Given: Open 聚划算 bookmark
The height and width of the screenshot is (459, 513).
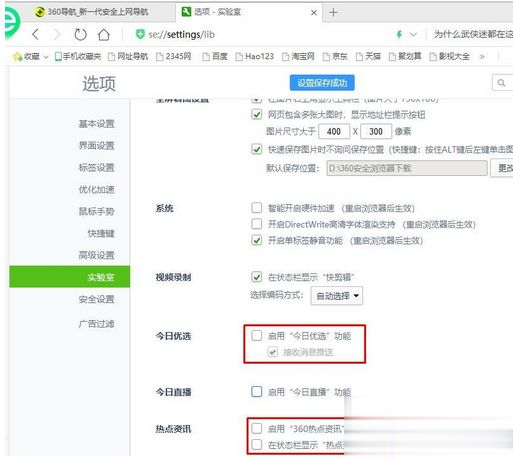Looking at the screenshot, I should (x=405, y=57).
